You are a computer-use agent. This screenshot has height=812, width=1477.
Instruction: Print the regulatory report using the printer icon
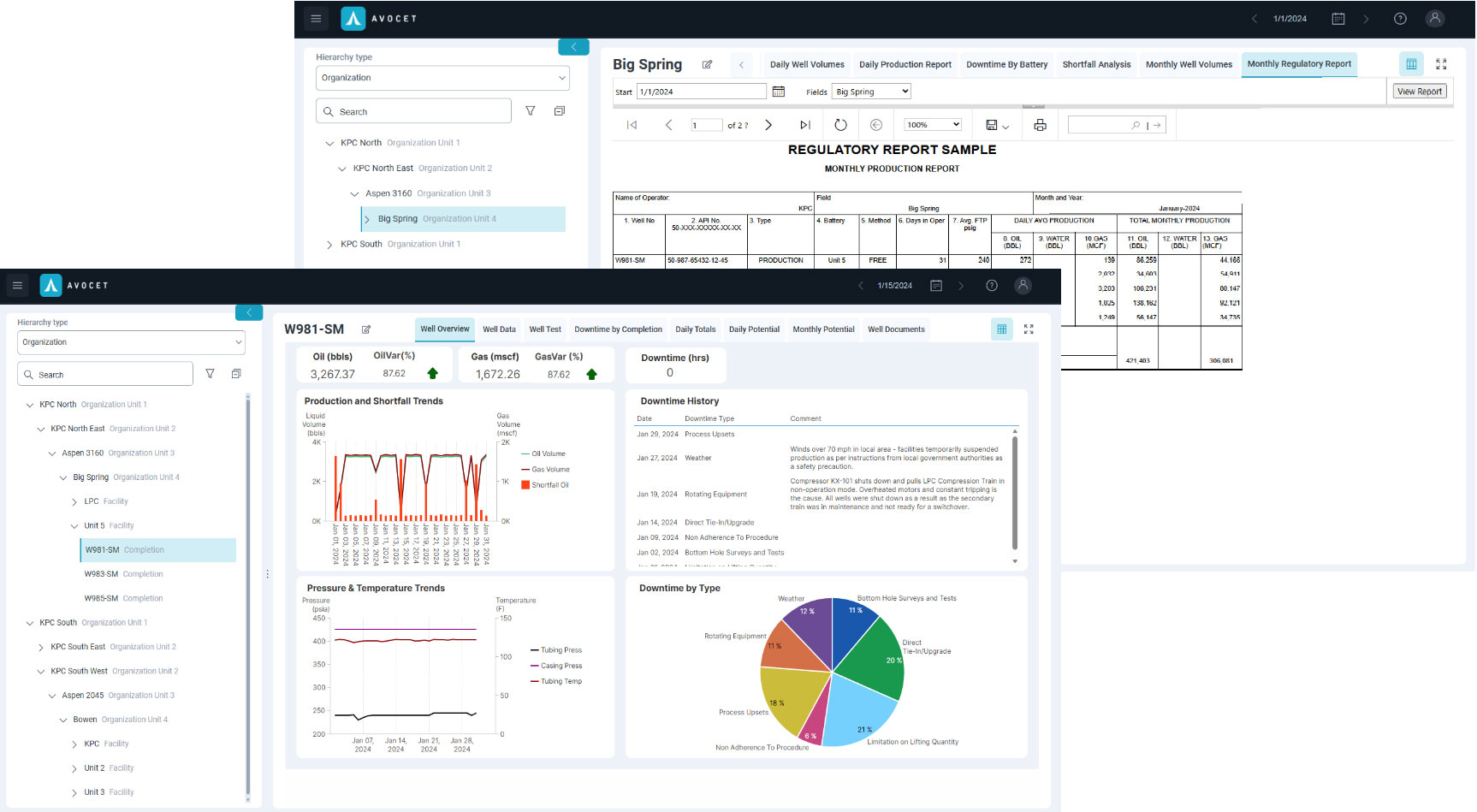click(1040, 124)
